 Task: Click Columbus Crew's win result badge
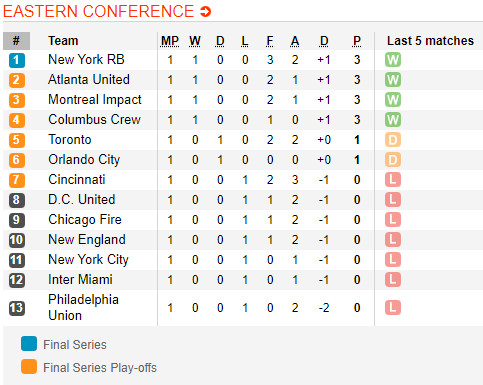(x=393, y=120)
